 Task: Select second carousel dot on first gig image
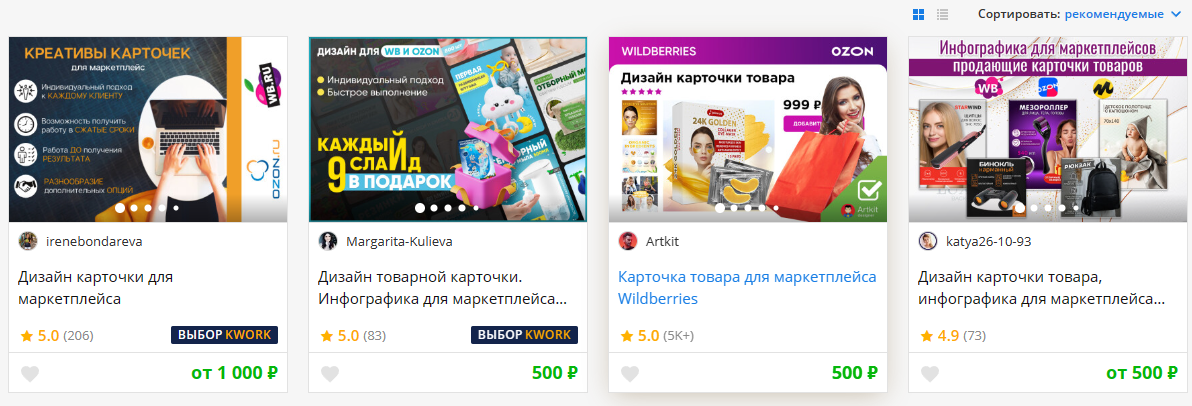[x=134, y=208]
